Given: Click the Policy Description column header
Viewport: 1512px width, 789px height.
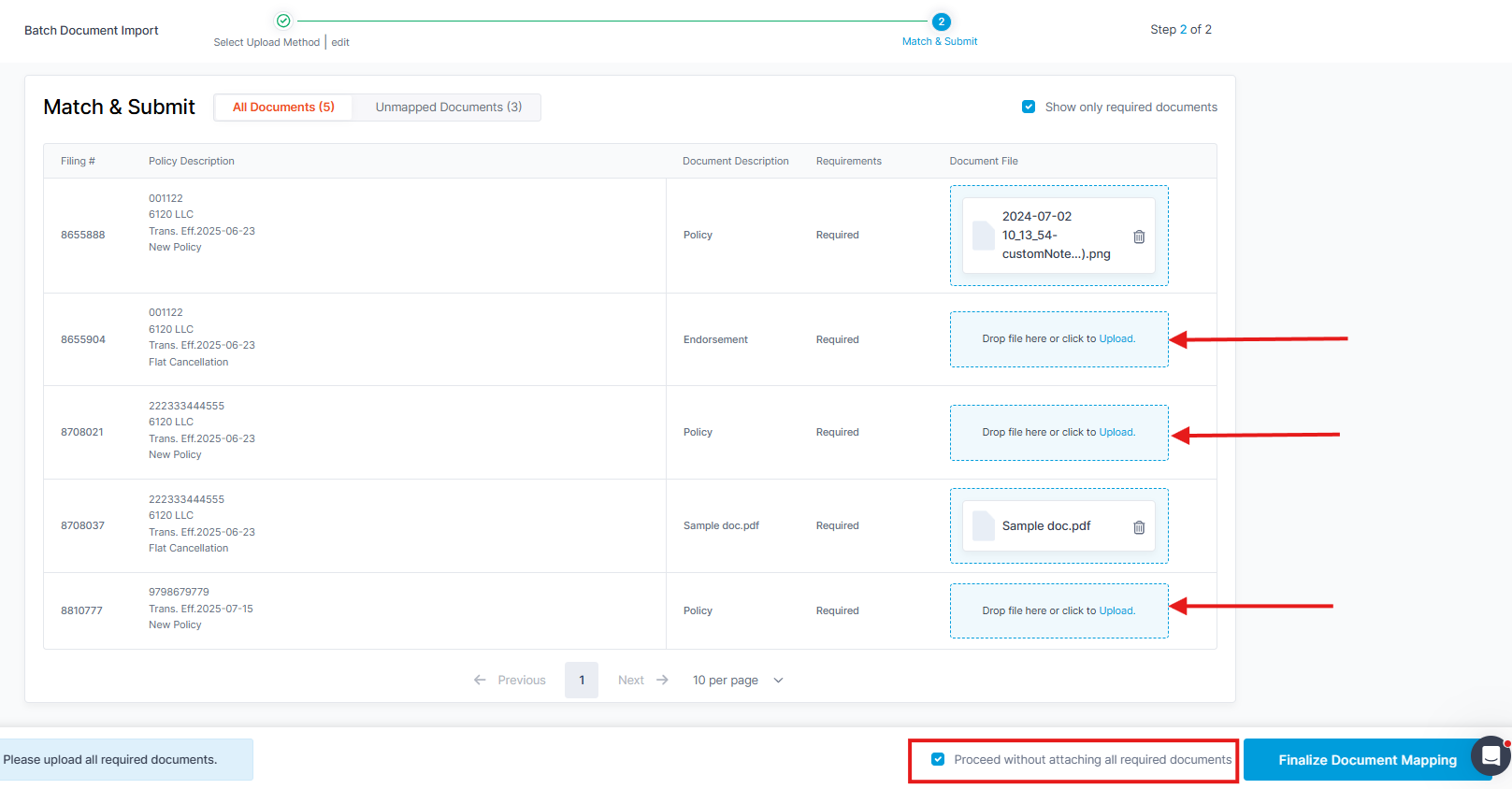Looking at the screenshot, I should pos(192,161).
